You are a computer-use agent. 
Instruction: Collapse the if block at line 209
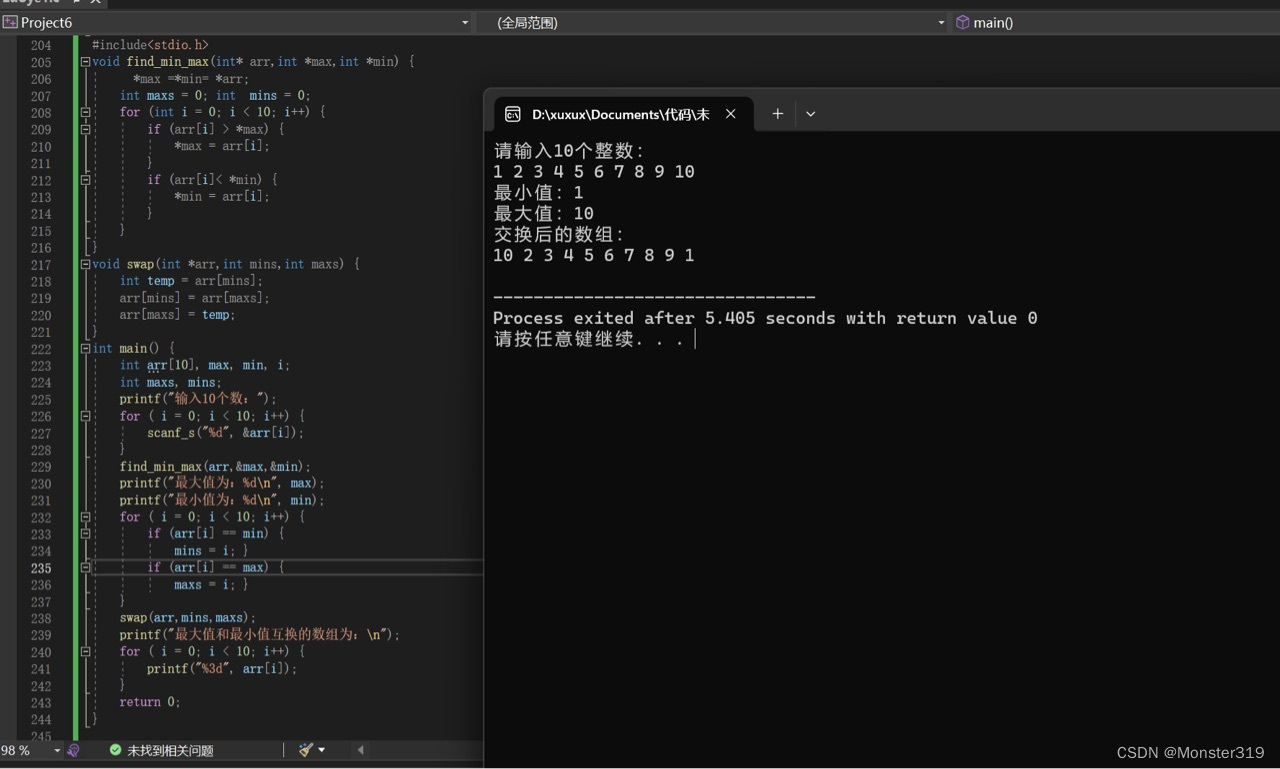(x=86, y=129)
